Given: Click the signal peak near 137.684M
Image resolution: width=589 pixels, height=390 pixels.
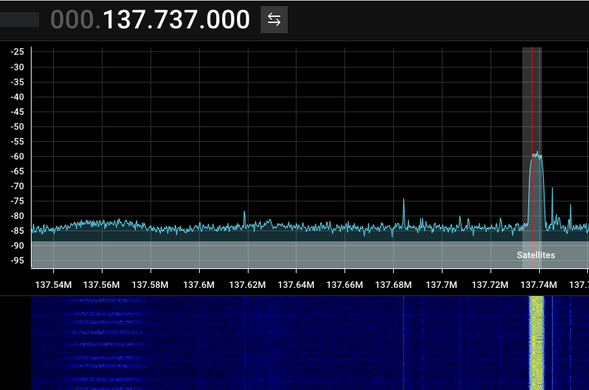Looking at the screenshot, I should tap(404, 212).
